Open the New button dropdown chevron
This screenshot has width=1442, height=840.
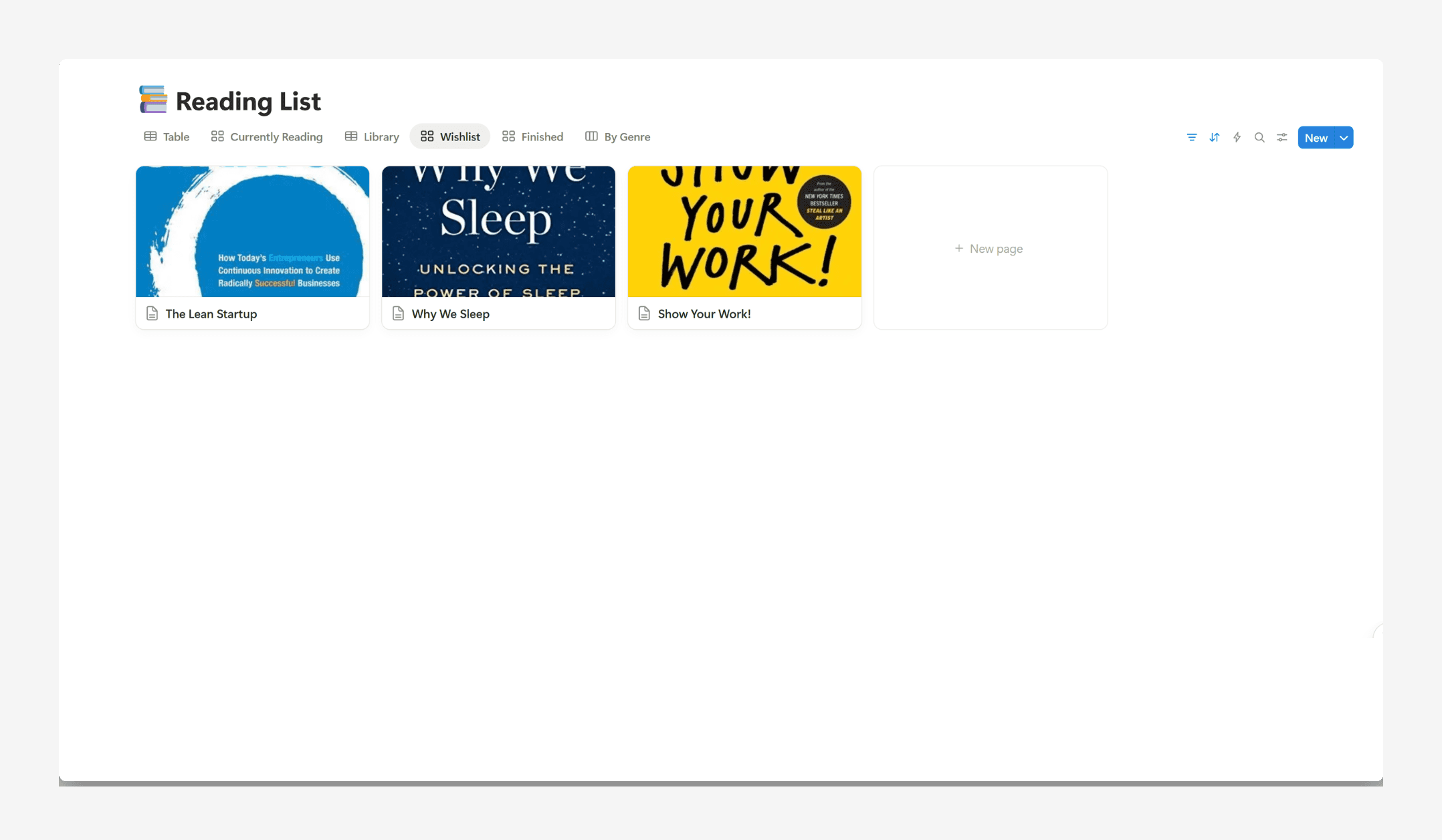pyautogui.click(x=1342, y=137)
